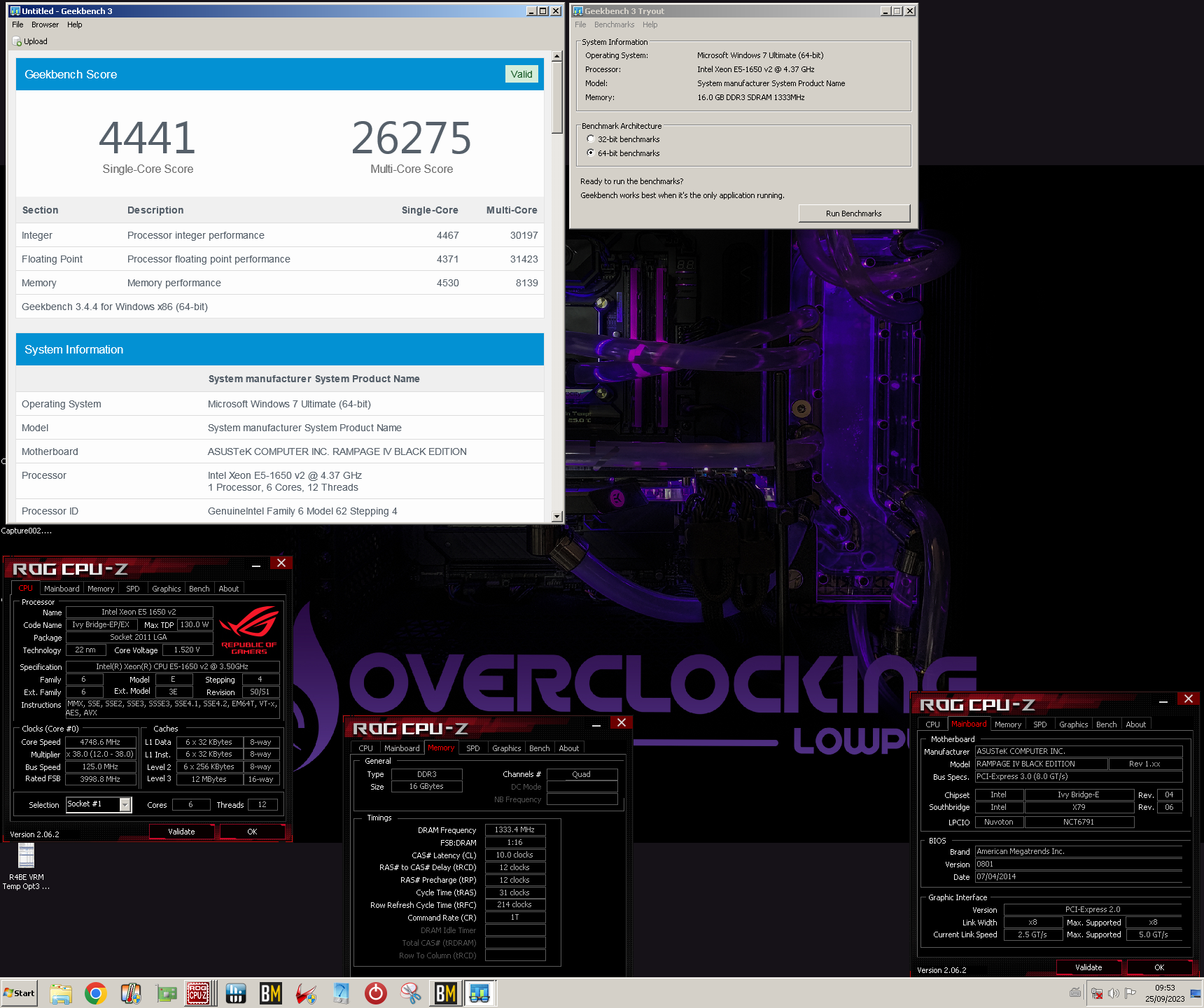
Task: Click the Geekbench results scrollbar thumb
Action: [557, 97]
